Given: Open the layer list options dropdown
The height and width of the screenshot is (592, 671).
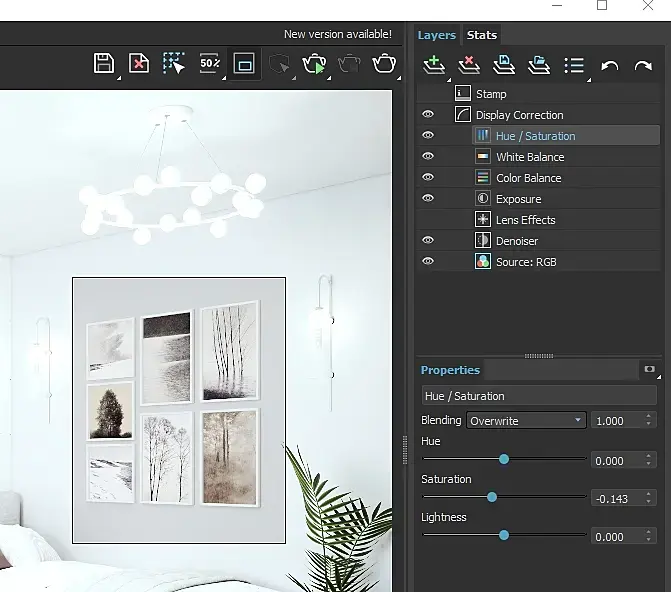Looking at the screenshot, I should click(574, 65).
